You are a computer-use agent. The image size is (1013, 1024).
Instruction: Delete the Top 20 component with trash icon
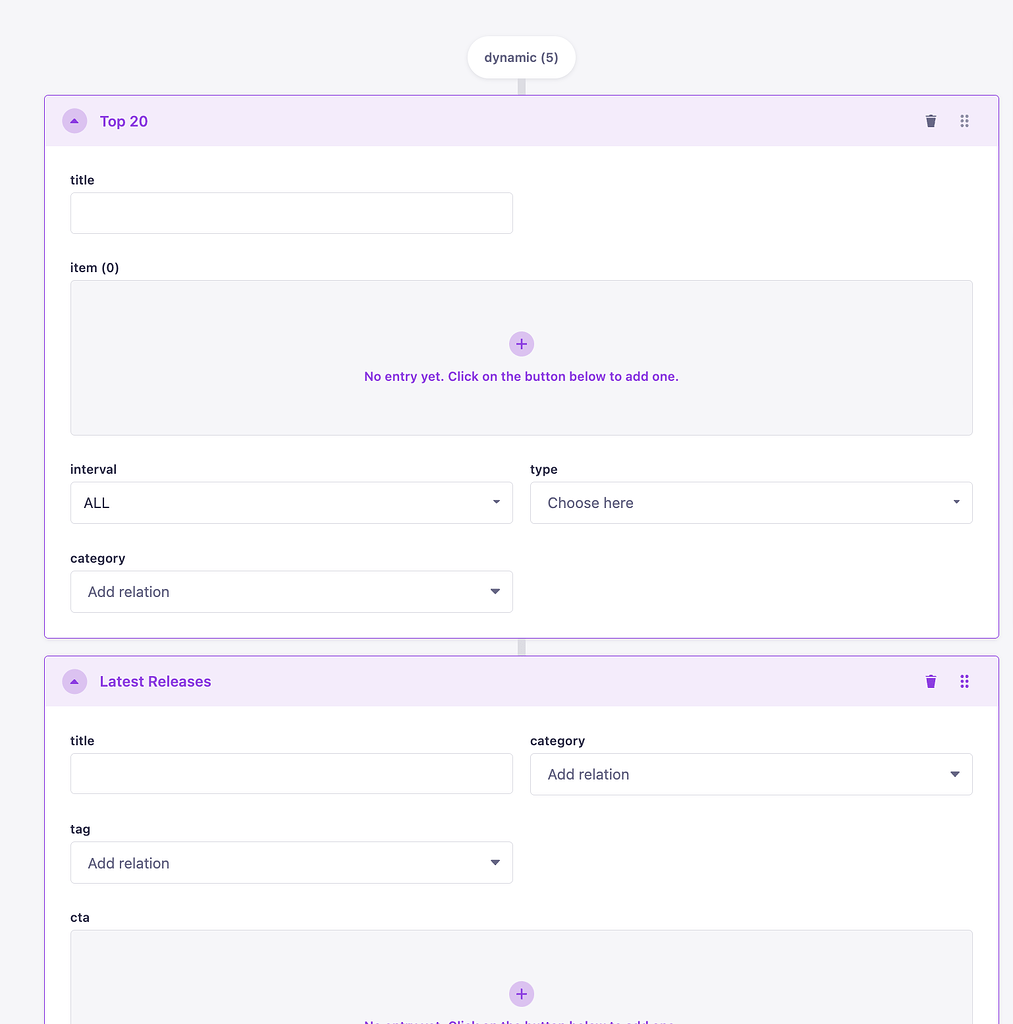(x=930, y=120)
